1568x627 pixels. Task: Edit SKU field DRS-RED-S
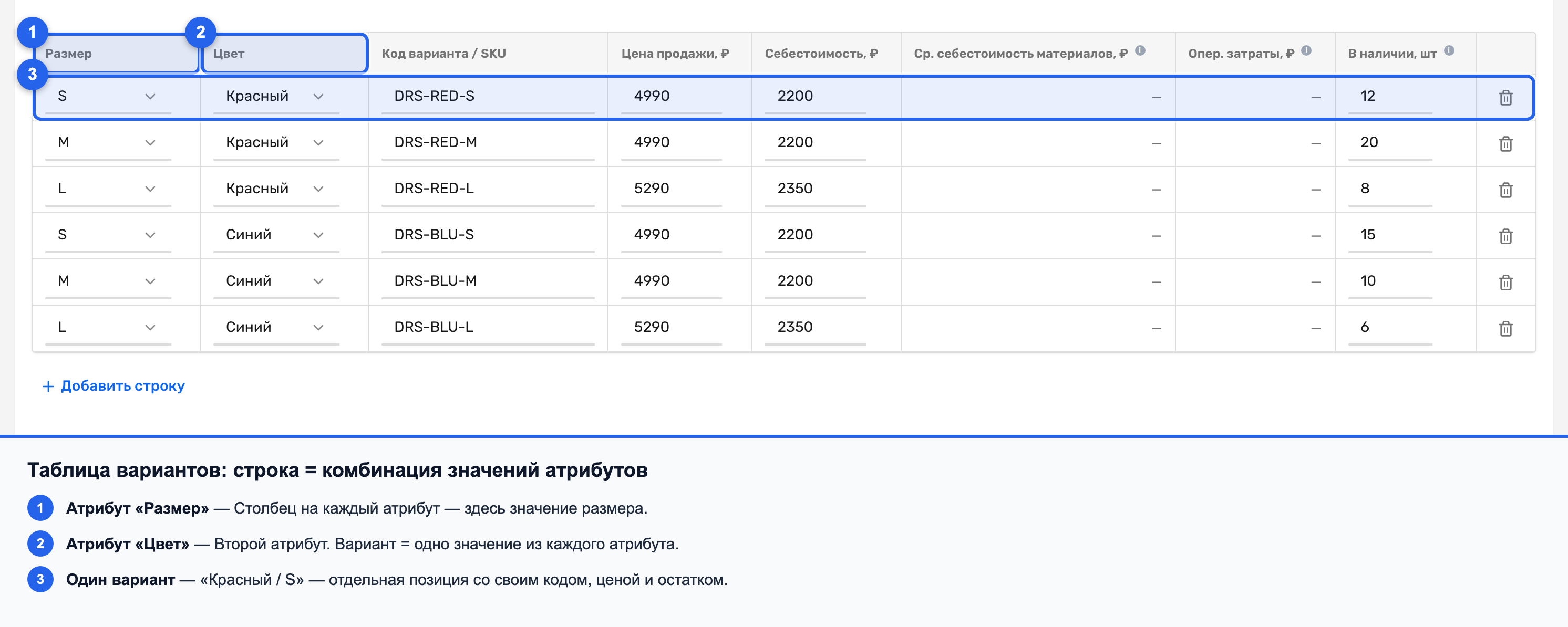tap(488, 96)
